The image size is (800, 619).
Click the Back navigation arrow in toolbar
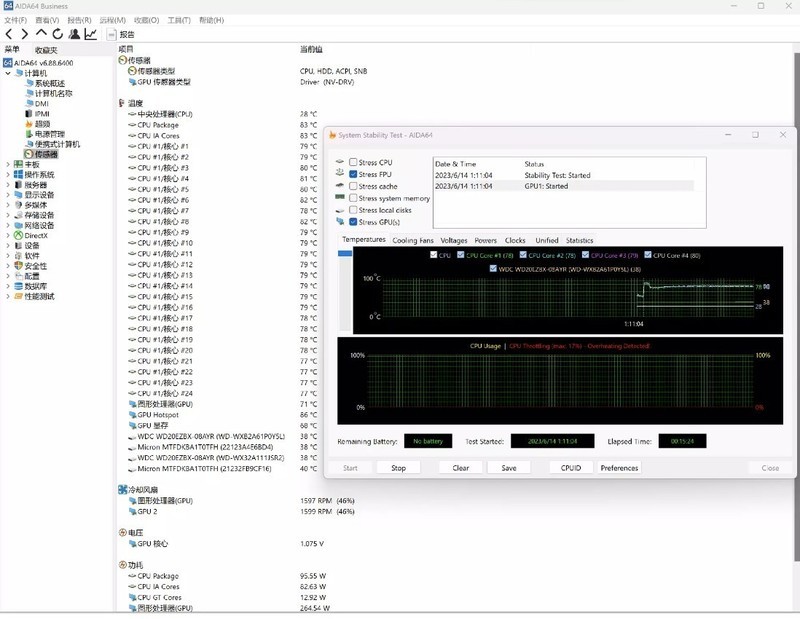[9, 34]
